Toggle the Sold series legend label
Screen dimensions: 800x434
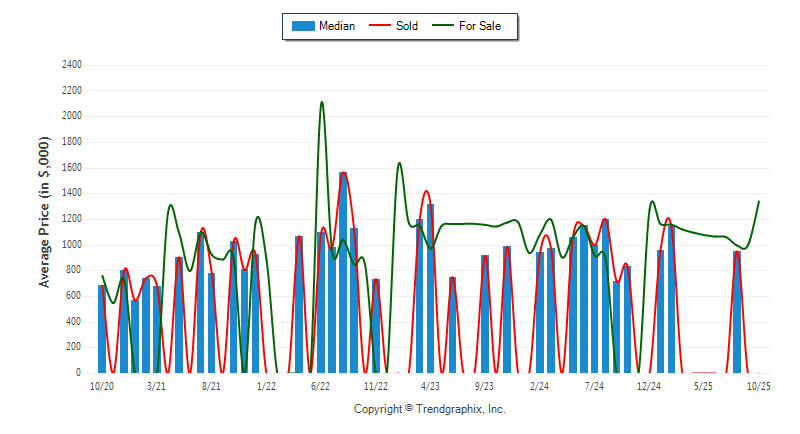pos(407,26)
